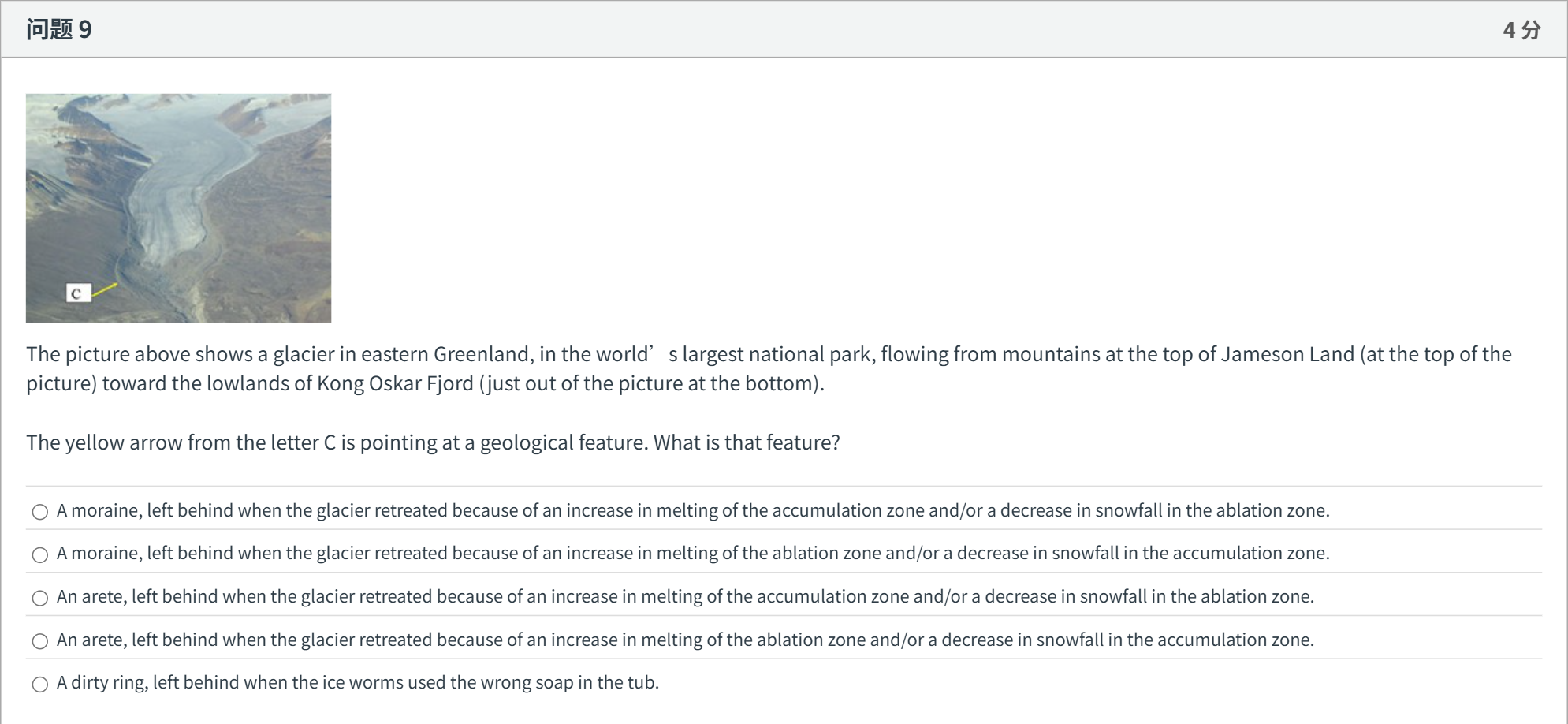This screenshot has height=724, width=1568.
Task: Click the yellow arrow next to label C
Action: pos(104,290)
